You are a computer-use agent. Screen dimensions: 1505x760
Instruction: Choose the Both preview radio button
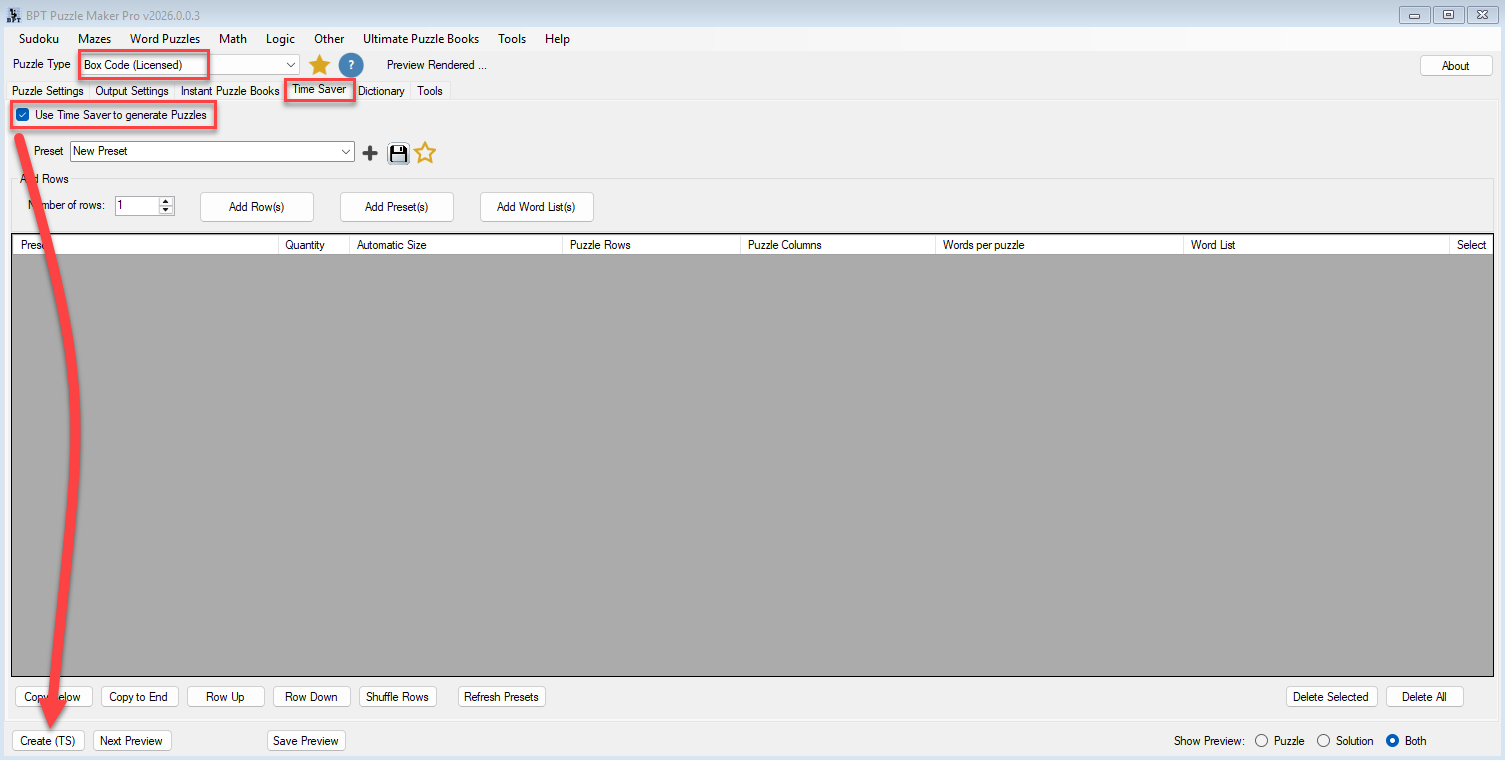click(1392, 741)
